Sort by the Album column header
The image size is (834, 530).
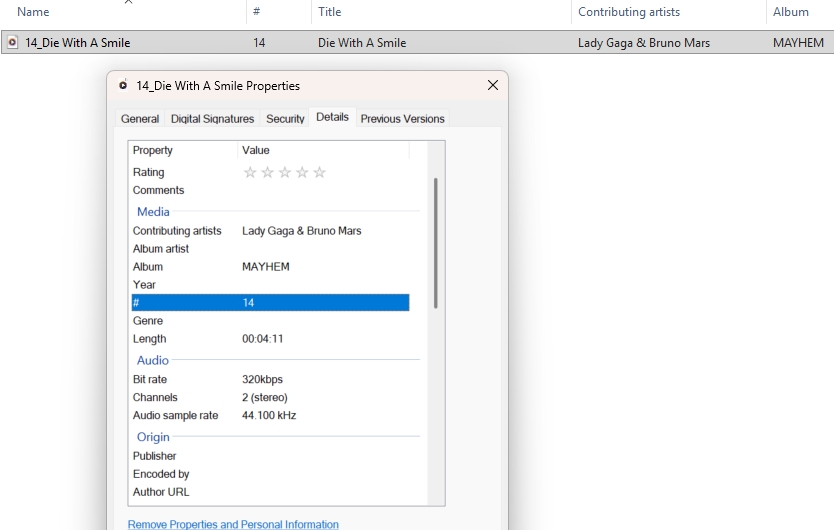790,12
